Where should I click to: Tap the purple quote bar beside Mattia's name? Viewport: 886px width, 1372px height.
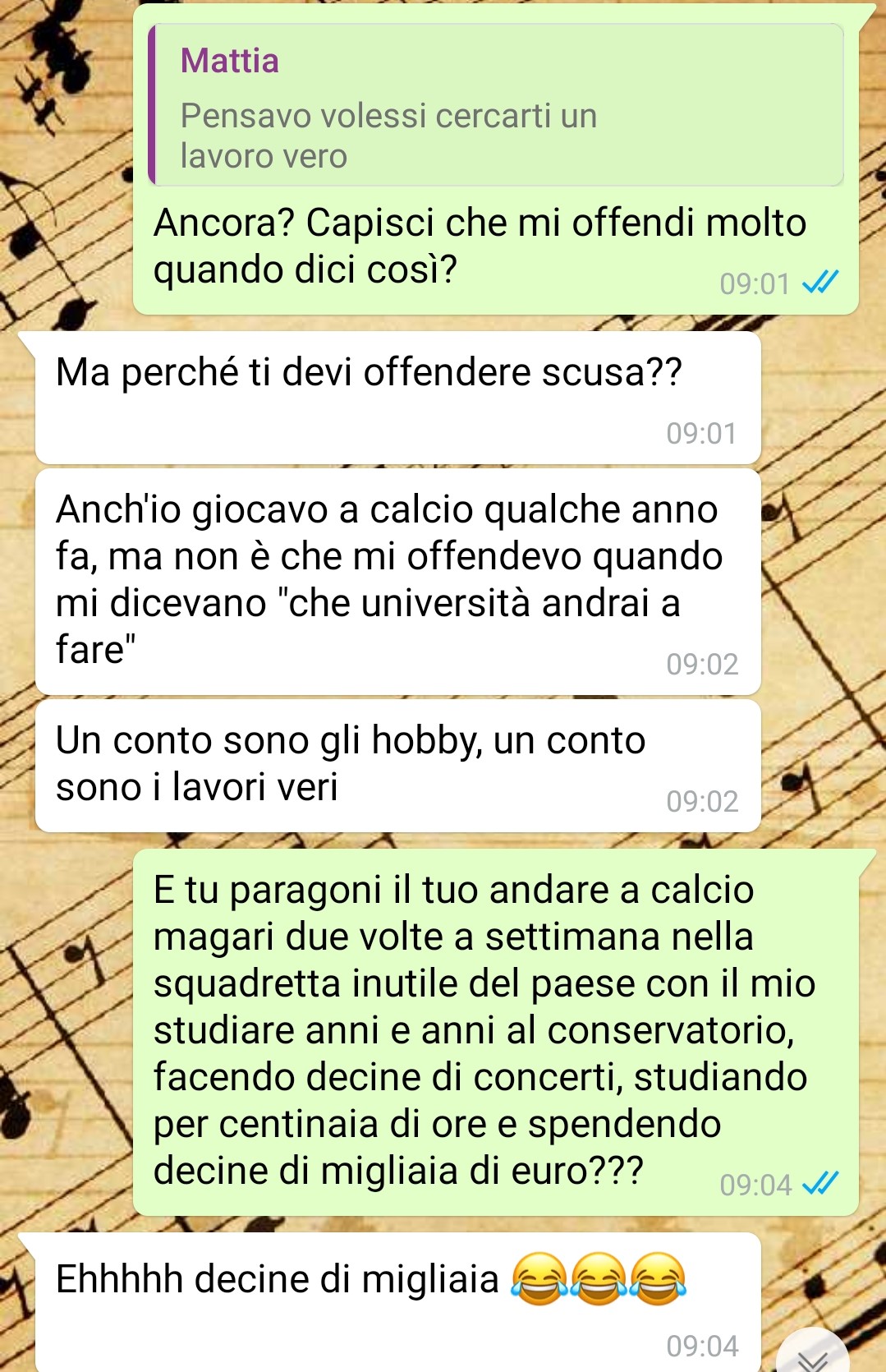point(152,104)
